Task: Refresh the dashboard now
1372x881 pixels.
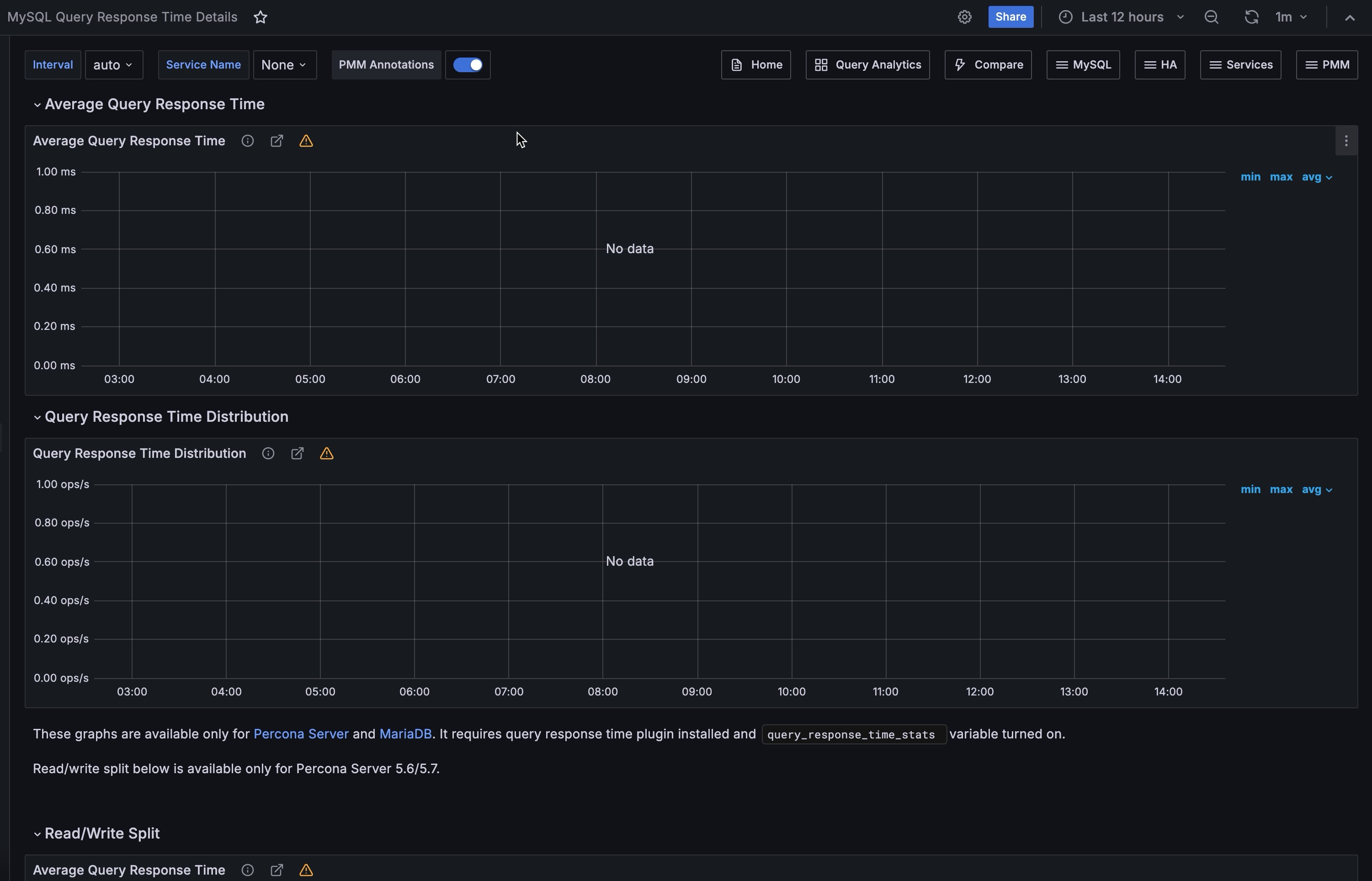Action: click(x=1251, y=17)
